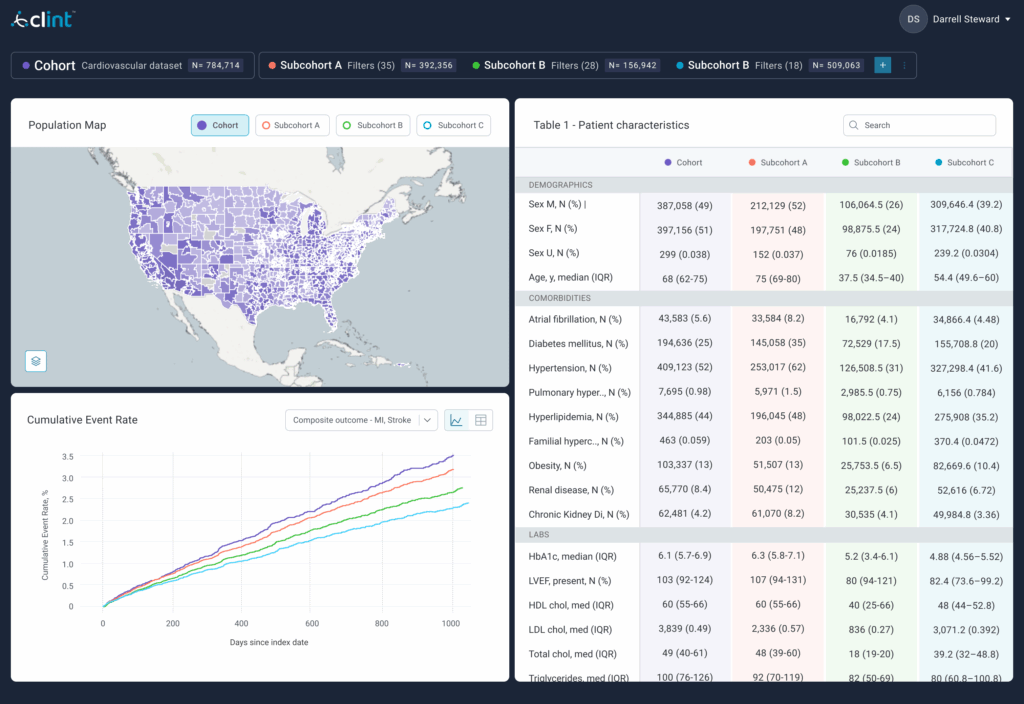1024x704 pixels.
Task: Click the search magnifier icon in Table 1
Action: [854, 125]
